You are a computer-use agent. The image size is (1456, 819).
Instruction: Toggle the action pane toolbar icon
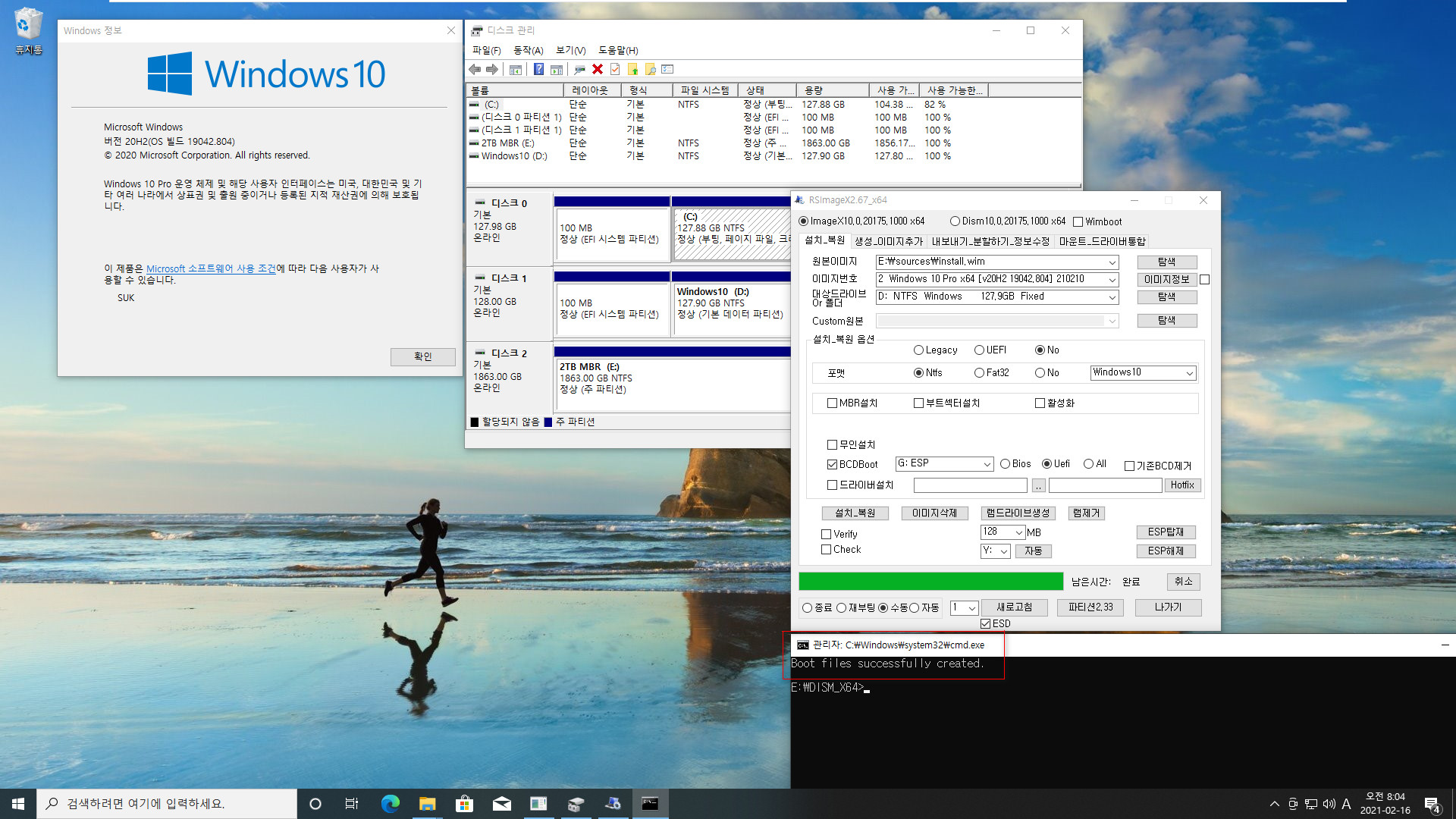coord(557,69)
